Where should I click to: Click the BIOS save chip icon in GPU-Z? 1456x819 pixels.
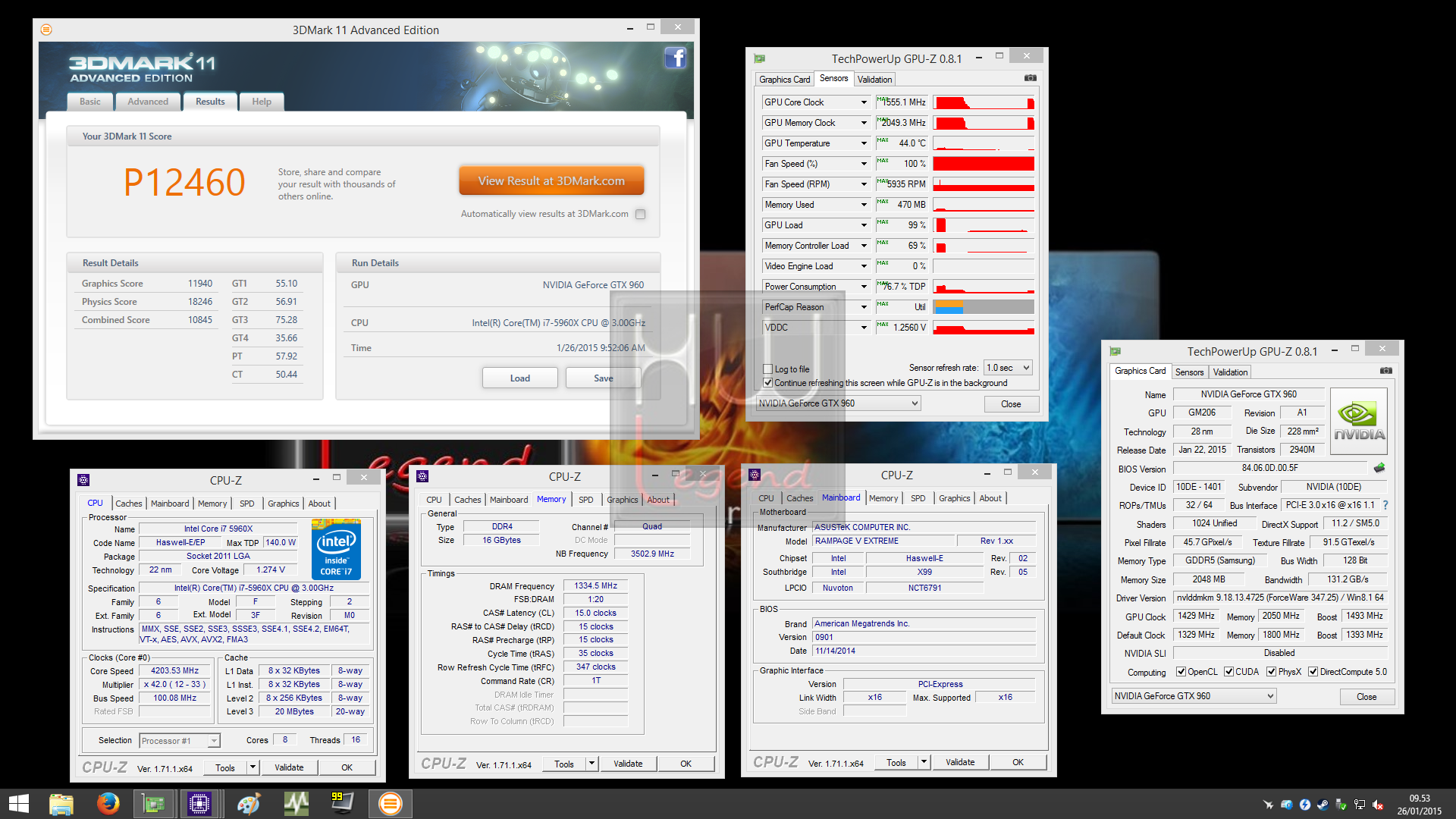click(1379, 468)
